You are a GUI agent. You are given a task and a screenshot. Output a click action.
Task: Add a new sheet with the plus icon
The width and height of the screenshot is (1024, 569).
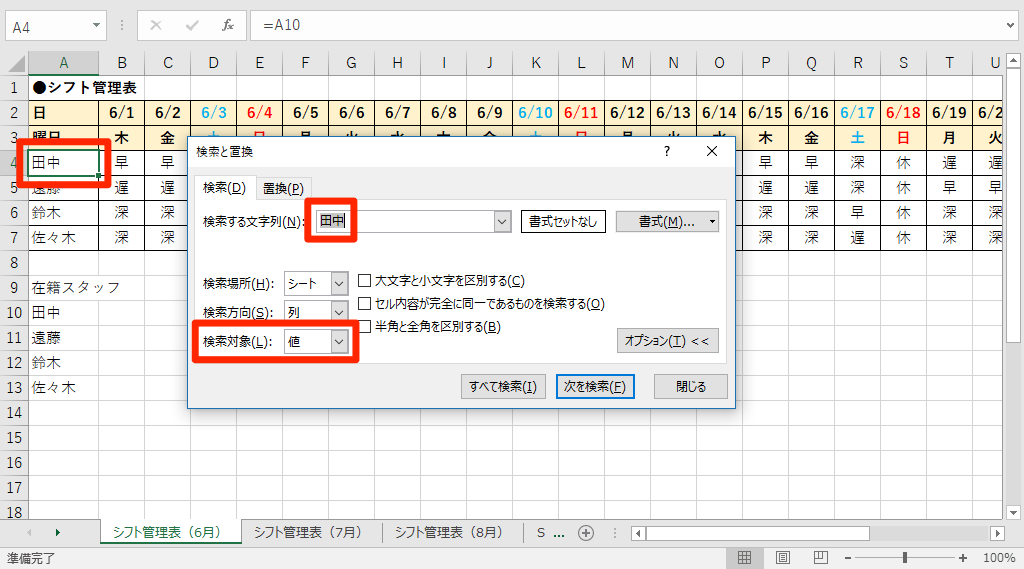click(x=586, y=533)
